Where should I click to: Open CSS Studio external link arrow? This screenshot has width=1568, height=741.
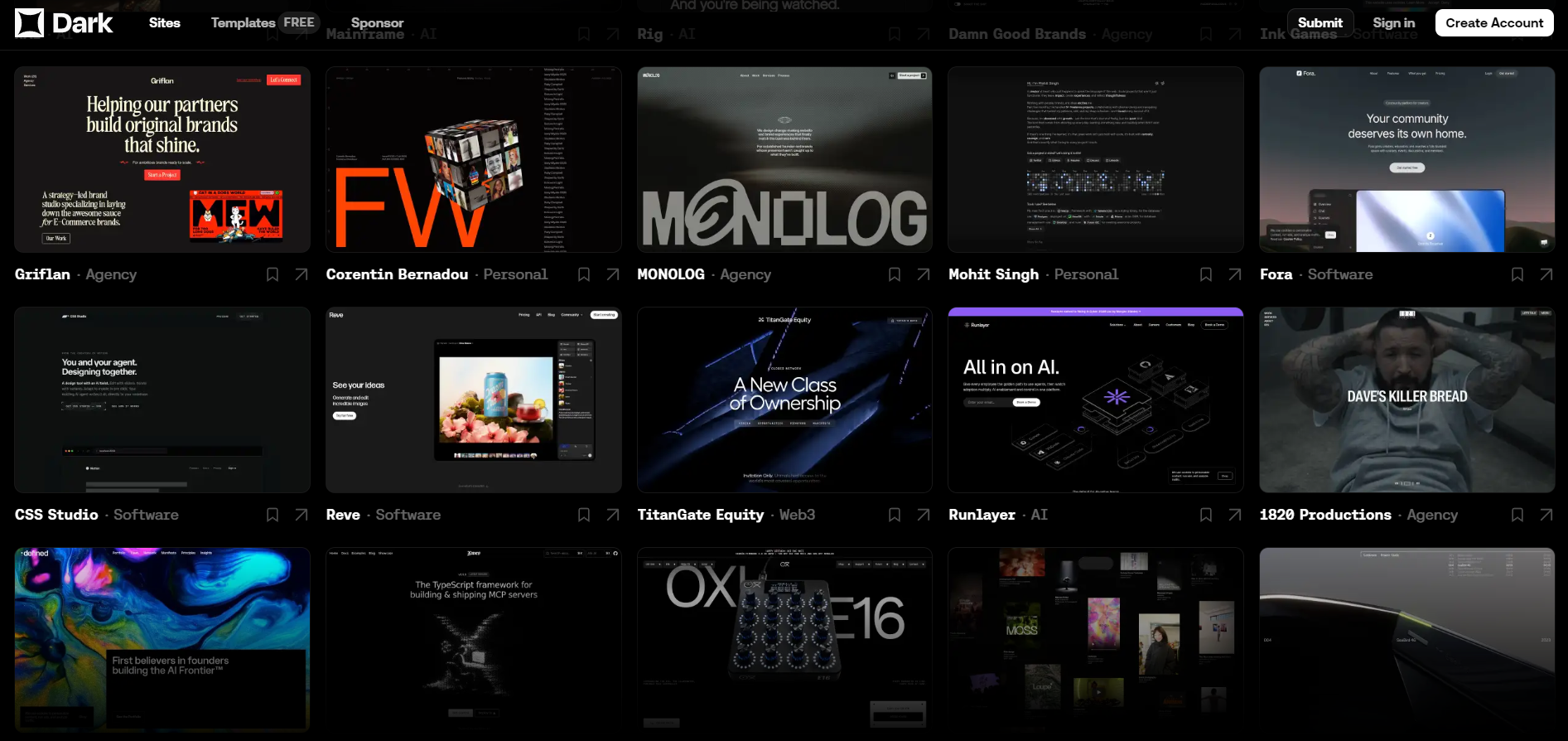coord(302,515)
